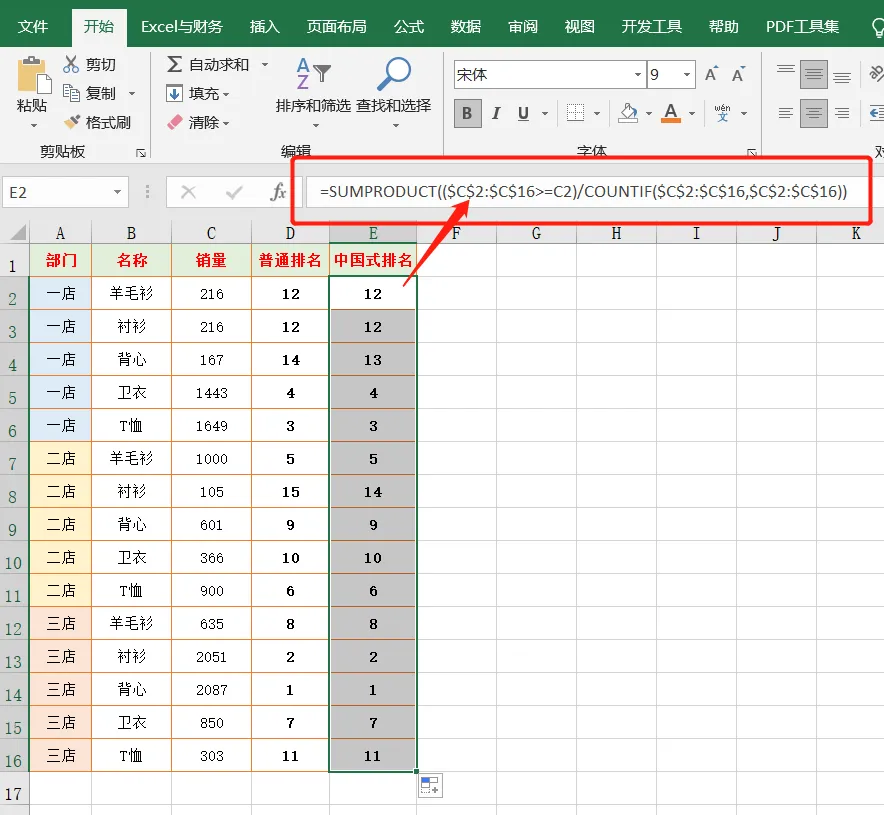
Task: Toggle Bold formatting button
Action: [x=467, y=113]
